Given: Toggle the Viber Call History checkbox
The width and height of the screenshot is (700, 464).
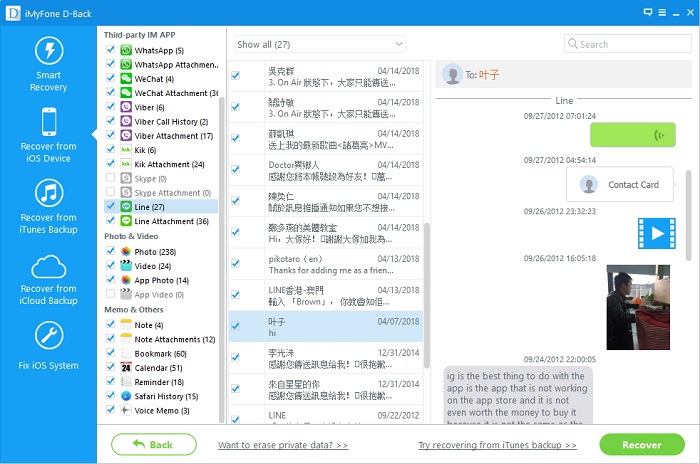Looking at the screenshot, I should (x=111, y=121).
